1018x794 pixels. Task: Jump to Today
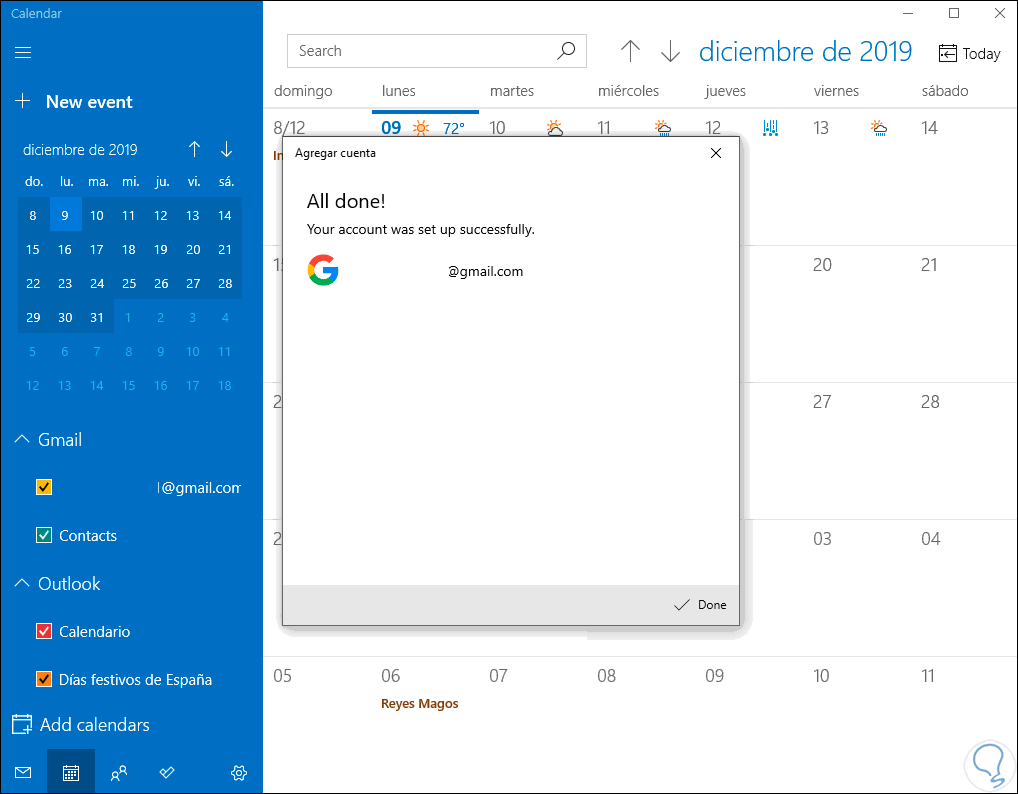969,53
